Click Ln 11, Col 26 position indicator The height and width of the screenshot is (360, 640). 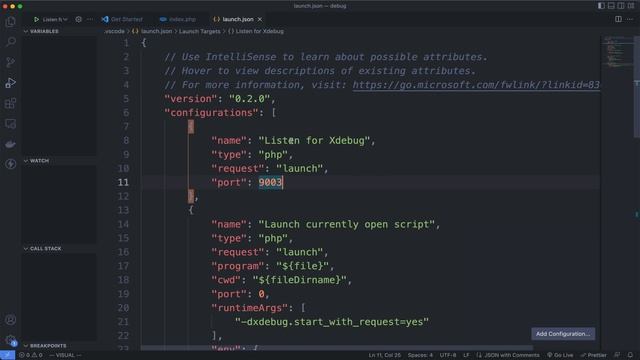click(x=384, y=355)
